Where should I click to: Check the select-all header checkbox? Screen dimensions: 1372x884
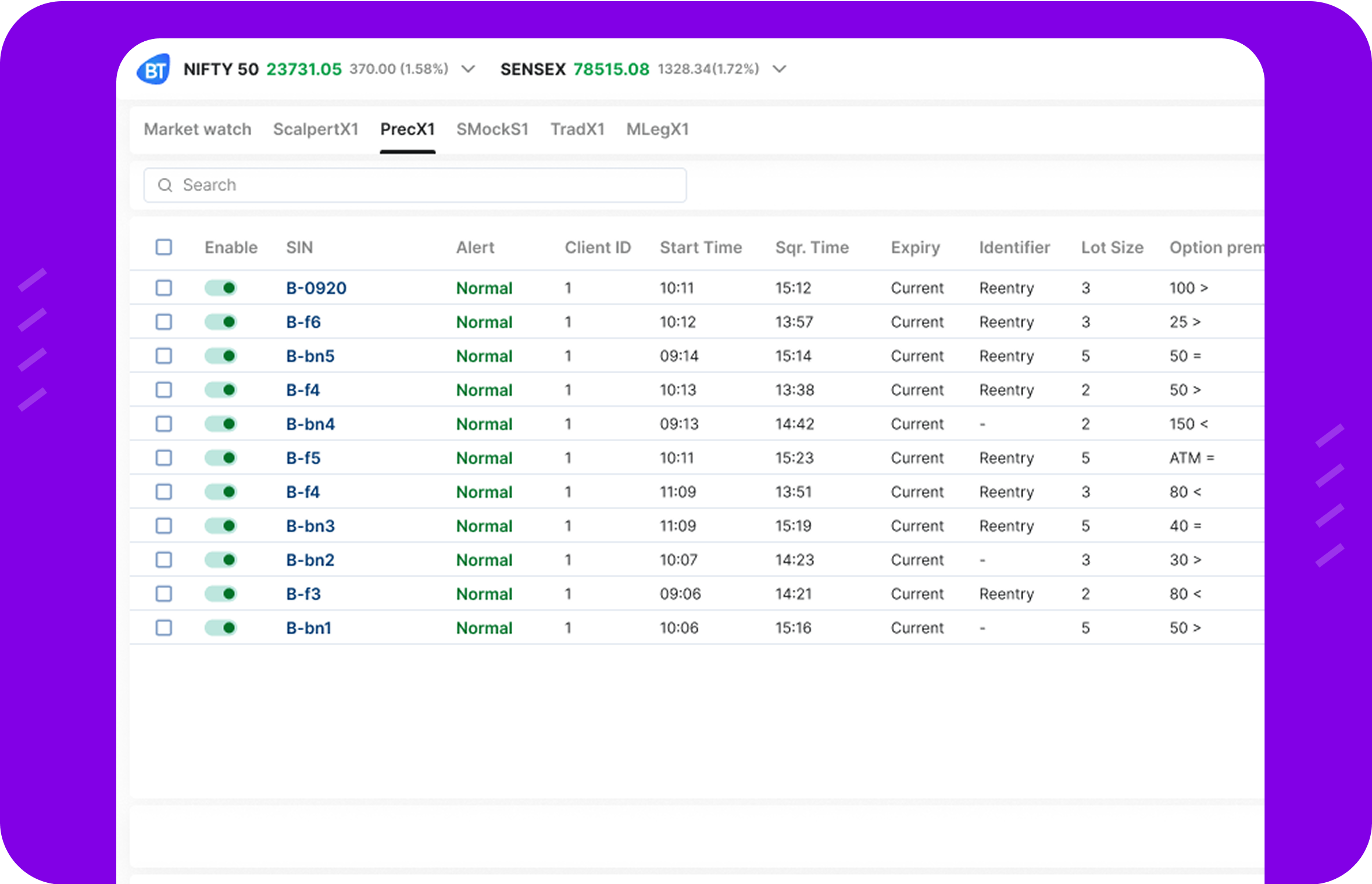pos(164,248)
